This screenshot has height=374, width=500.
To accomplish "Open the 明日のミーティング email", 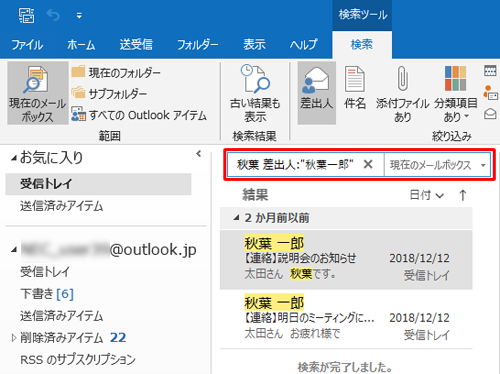I will (x=346, y=319).
